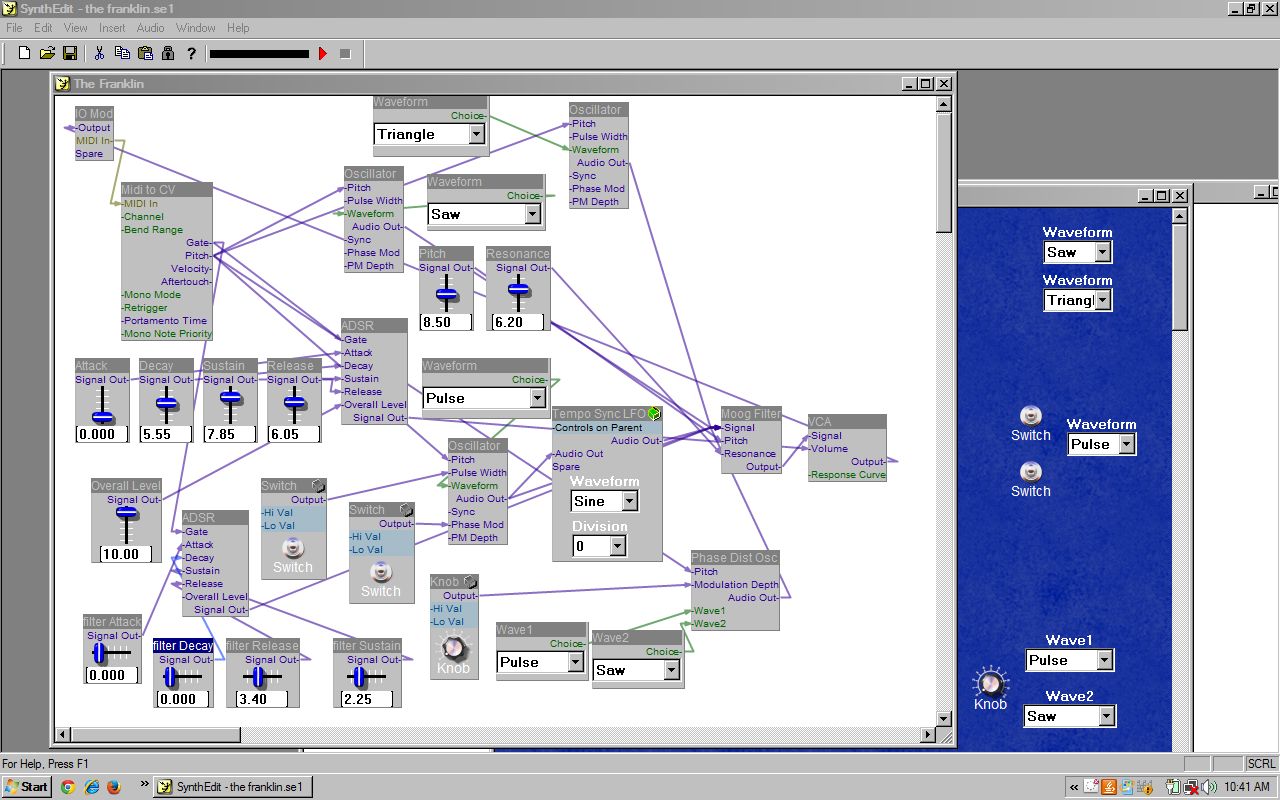1280x800 pixels.
Task: Copy selection using the toolbar copy icon
Action: 122,53
